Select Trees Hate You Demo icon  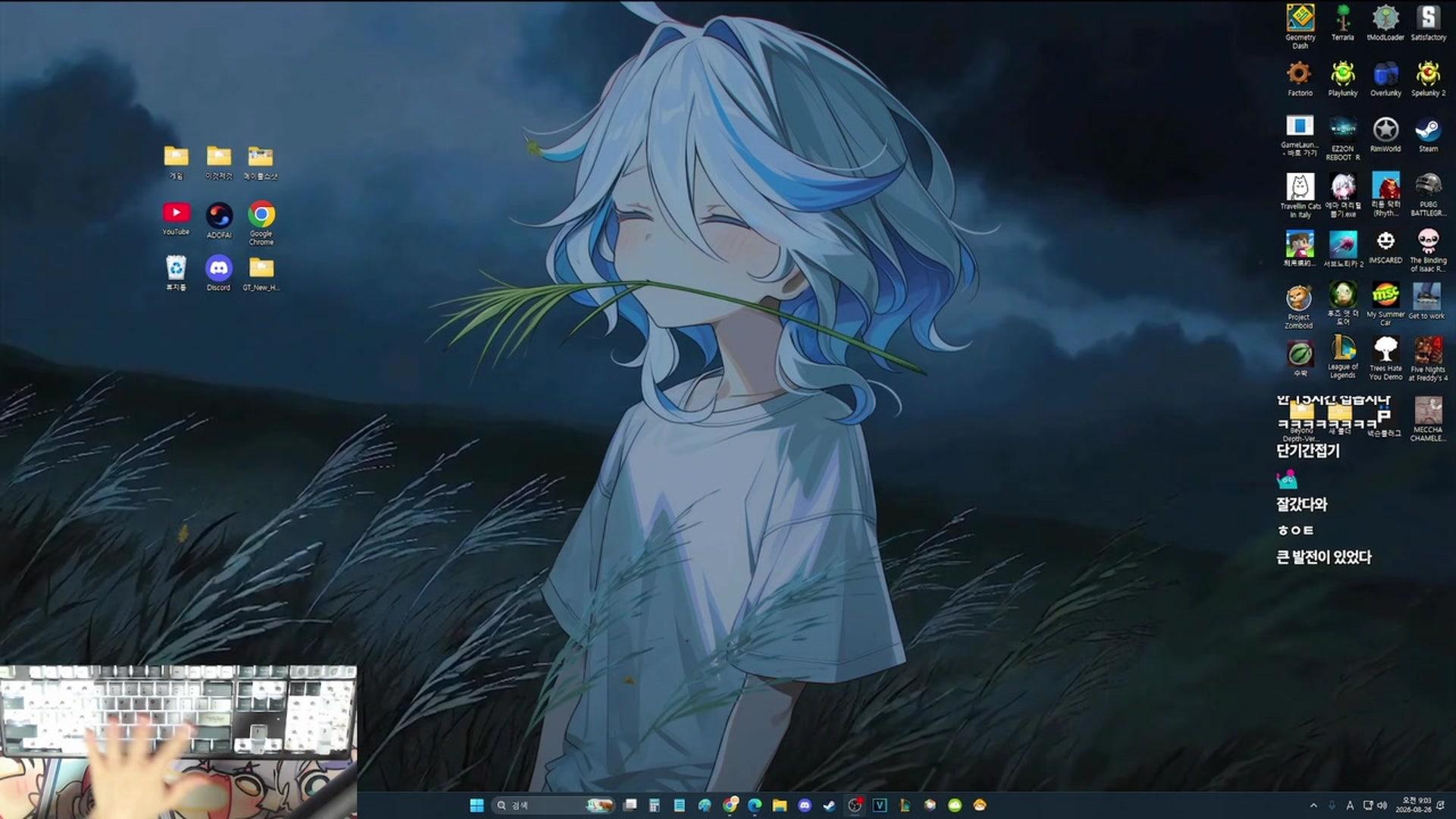pos(1385,359)
